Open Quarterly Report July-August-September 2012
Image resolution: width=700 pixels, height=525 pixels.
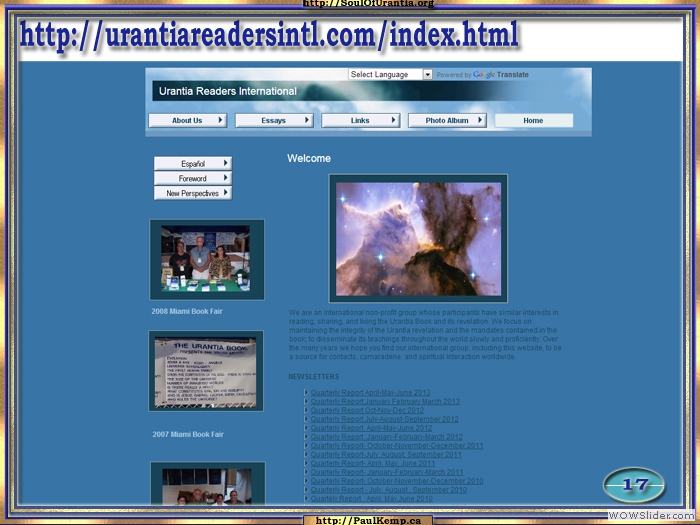(385, 419)
